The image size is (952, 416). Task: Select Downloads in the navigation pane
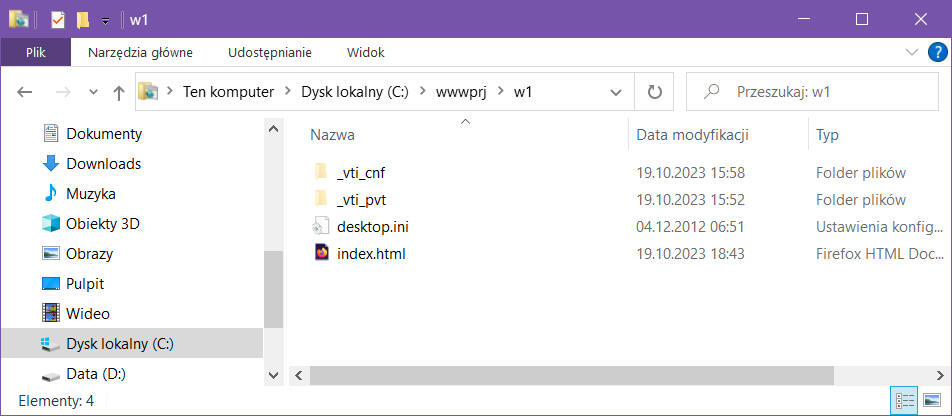pos(103,164)
